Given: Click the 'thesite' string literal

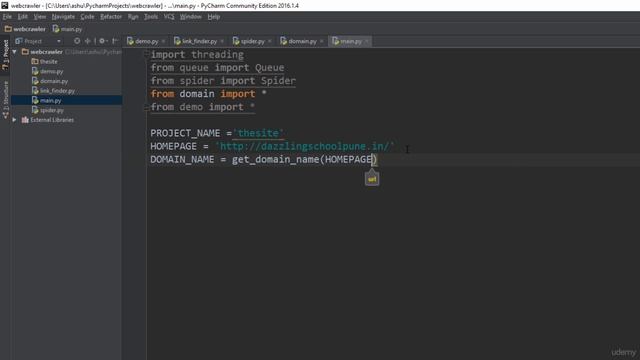Looking at the screenshot, I should (258, 133).
